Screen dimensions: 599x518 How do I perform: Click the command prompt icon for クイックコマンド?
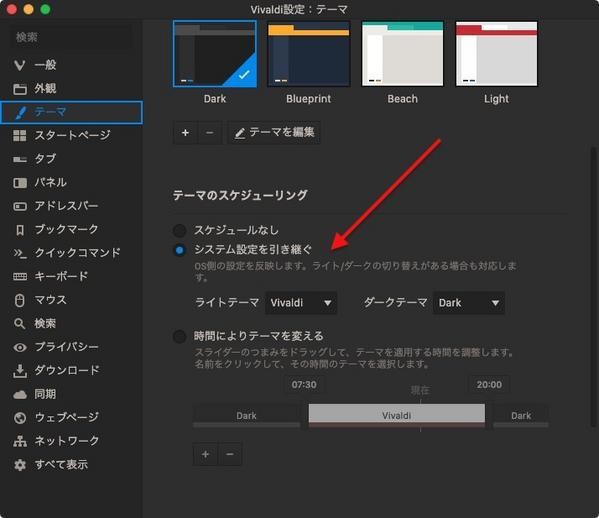20,253
